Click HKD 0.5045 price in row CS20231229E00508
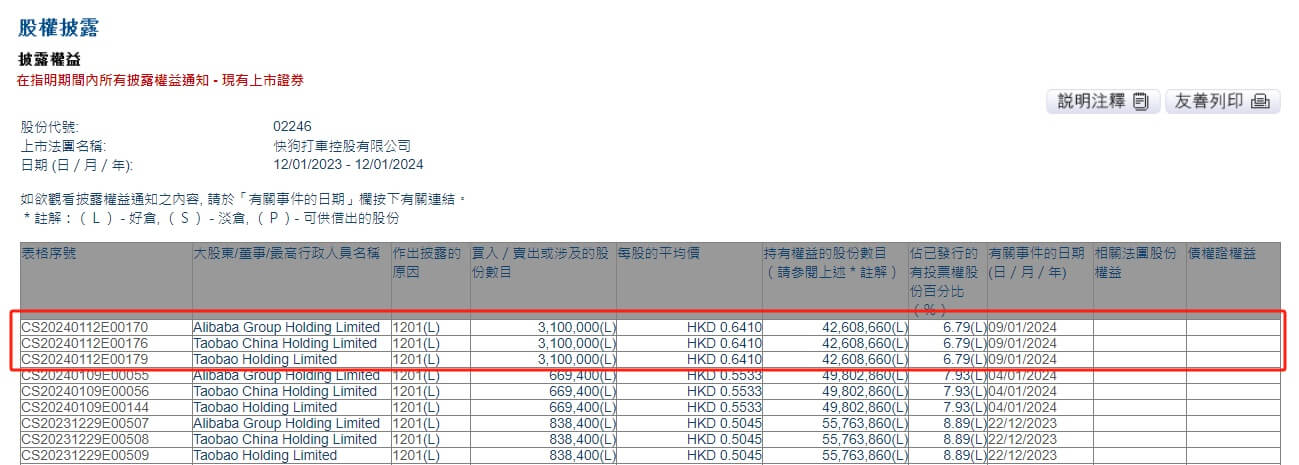The height and width of the screenshot is (465, 1299). tap(723, 439)
